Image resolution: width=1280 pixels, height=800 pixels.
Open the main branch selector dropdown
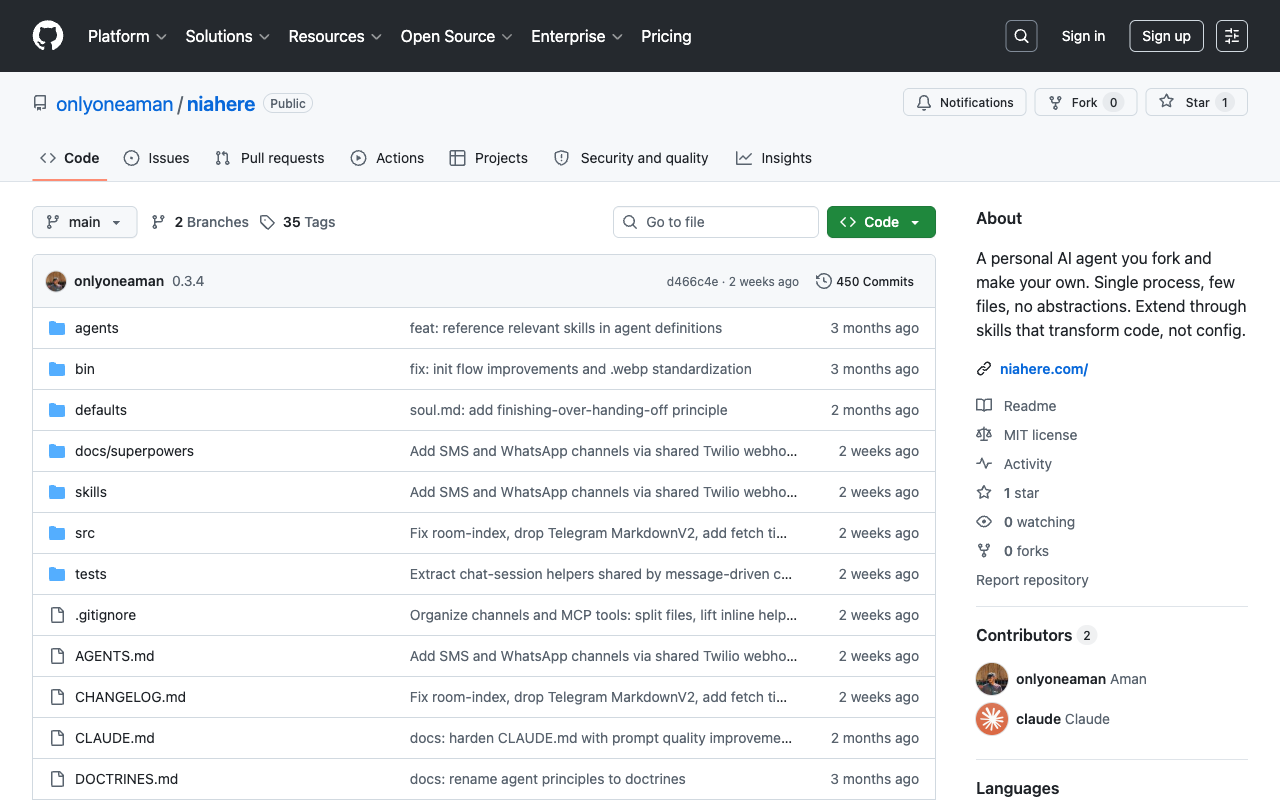[85, 222]
